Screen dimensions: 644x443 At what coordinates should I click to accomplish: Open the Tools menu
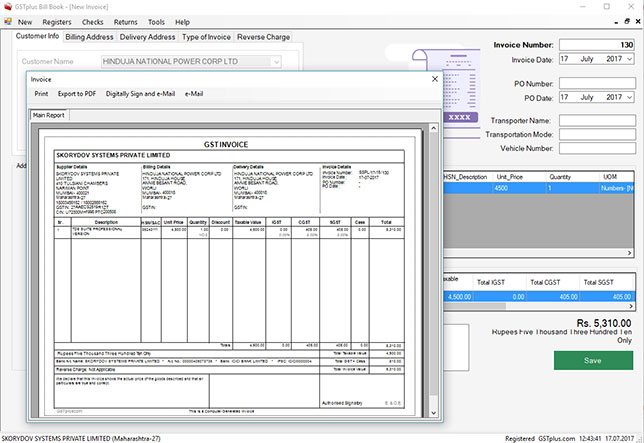pyautogui.click(x=156, y=21)
